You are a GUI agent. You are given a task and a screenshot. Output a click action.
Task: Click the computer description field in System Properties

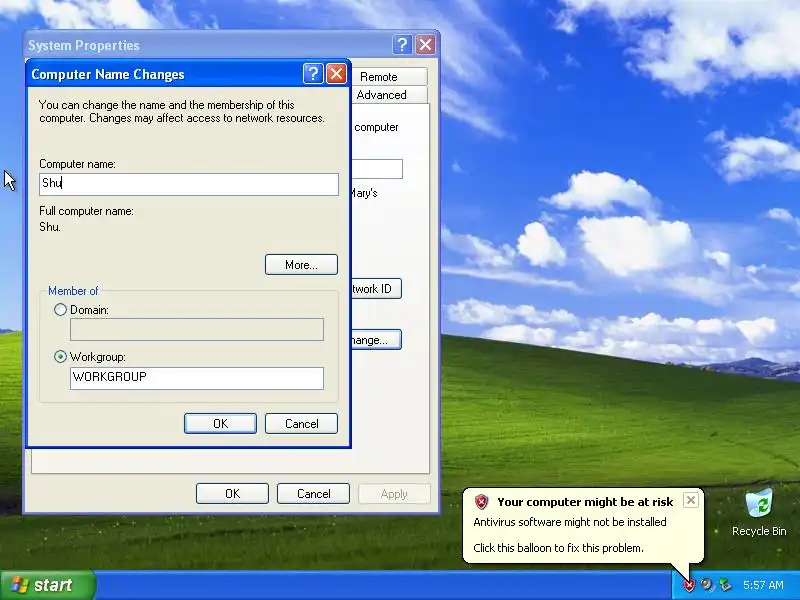pyautogui.click(x=377, y=169)
